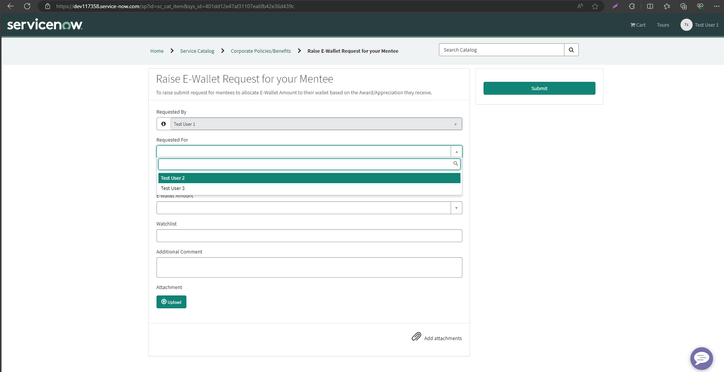The height and width of the screenshot is (372, 724).
Task: Go to Service Catalog breadcrumb
Action: point(197,51)
